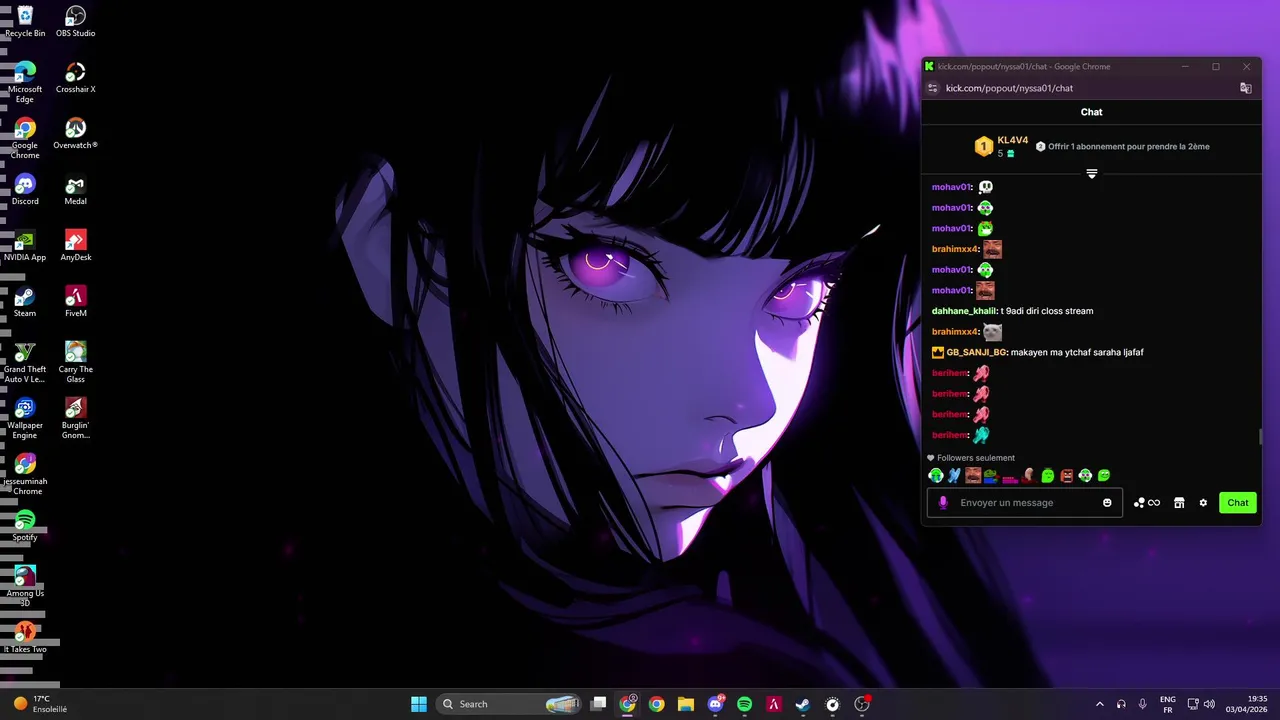Open the Kick shop storefront icon
This screenshot has width=1280, height=720.
tap(1179, 503)
